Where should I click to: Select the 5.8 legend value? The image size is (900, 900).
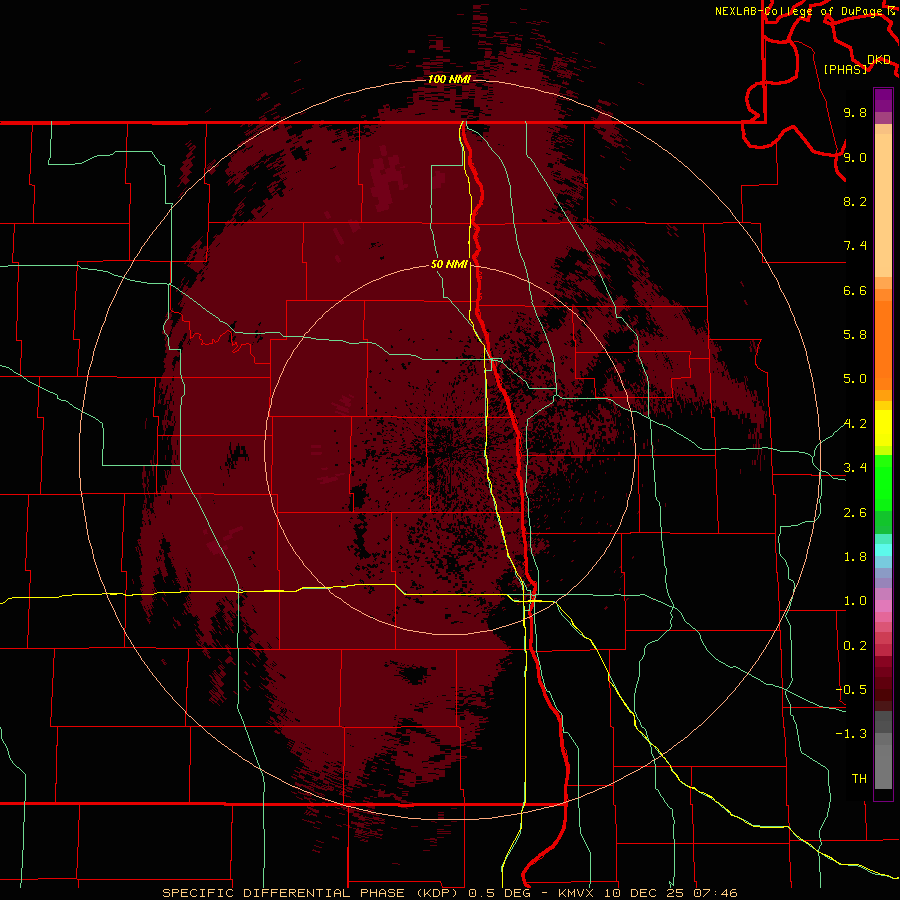[x=855, y=335]
